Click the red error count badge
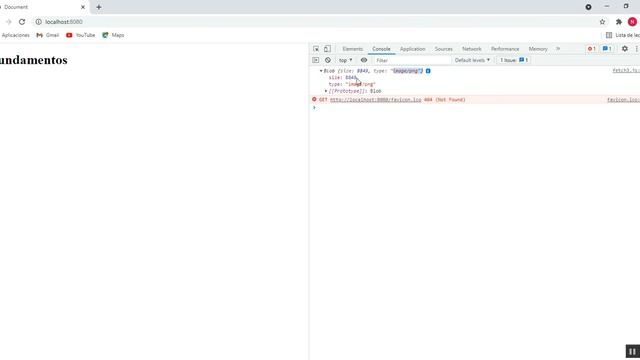This screenshot has height=360, width=640. pyautogui.click(x=591, y=49)
